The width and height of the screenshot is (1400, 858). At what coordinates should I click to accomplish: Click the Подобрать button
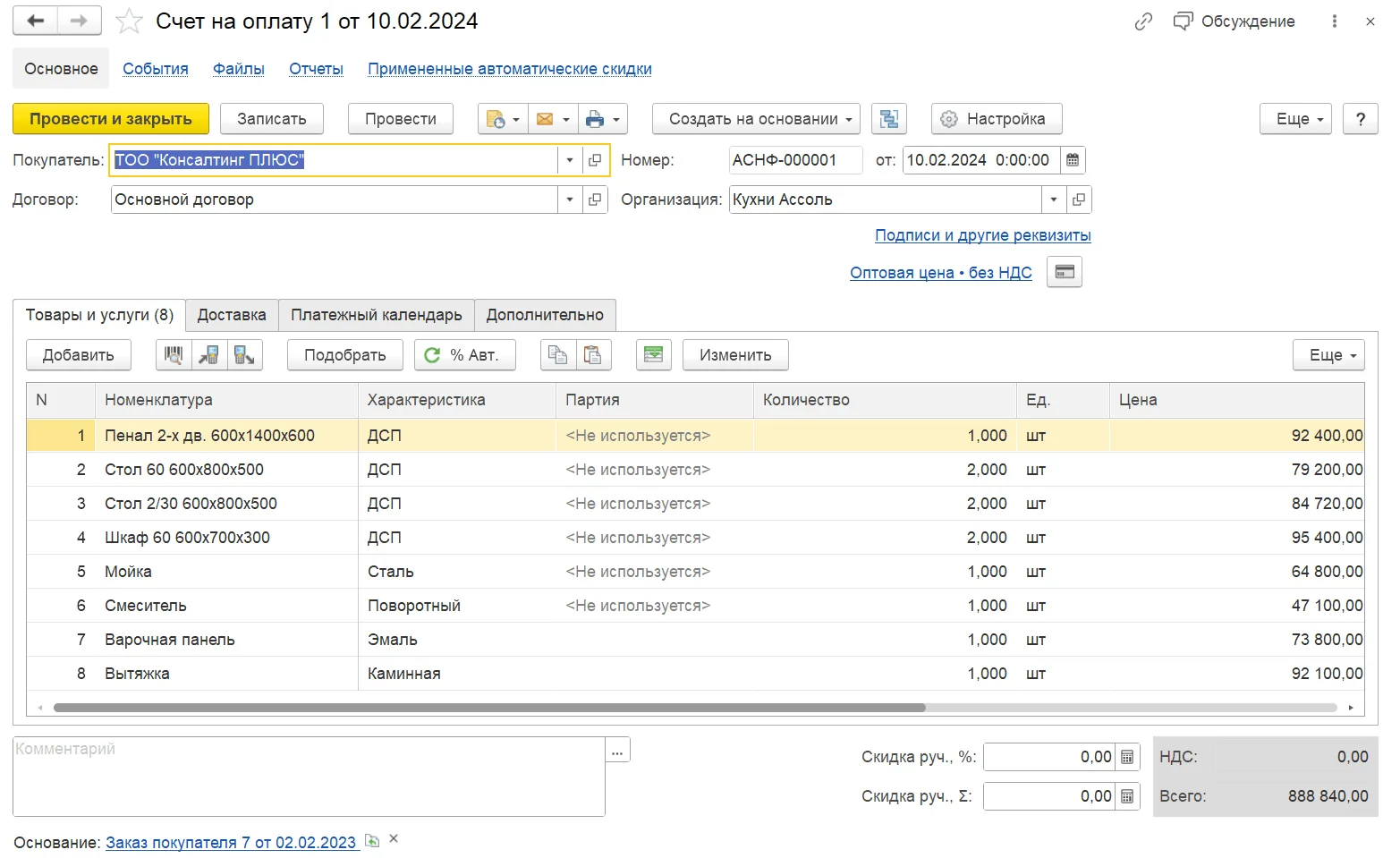(345, 355)
